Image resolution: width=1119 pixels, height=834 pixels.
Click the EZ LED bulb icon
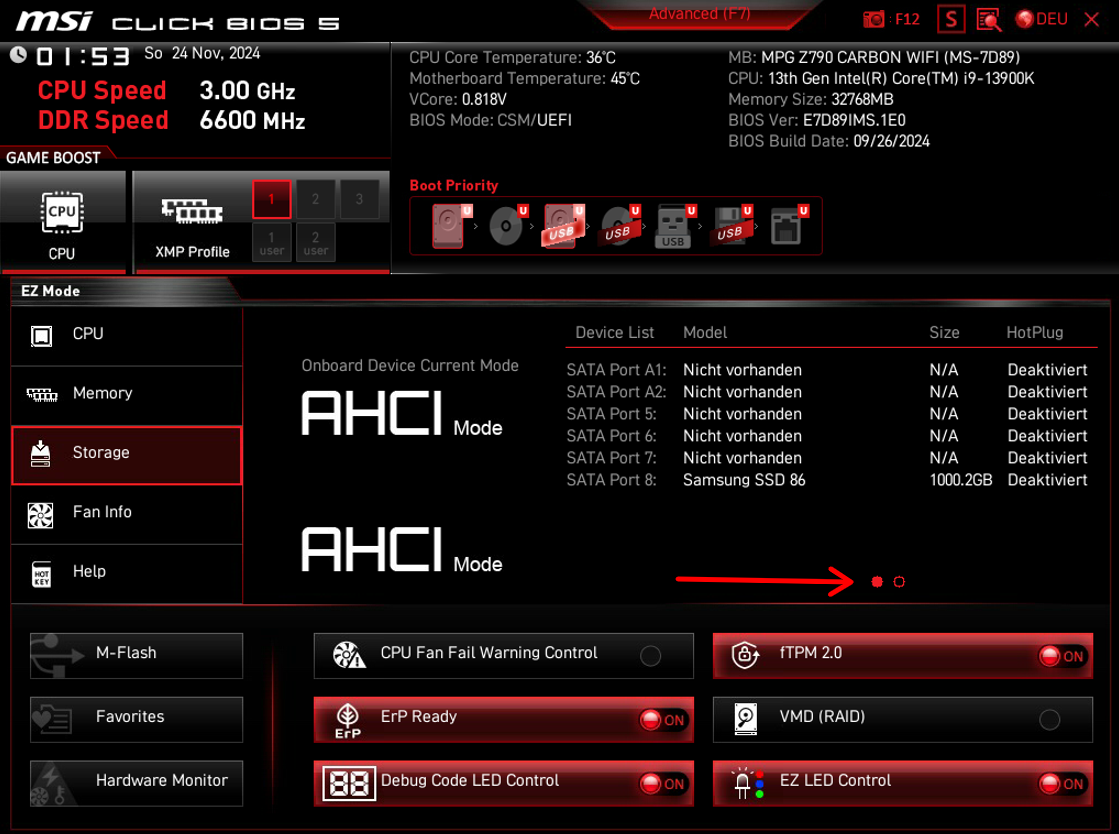click(x=747, y=784)
